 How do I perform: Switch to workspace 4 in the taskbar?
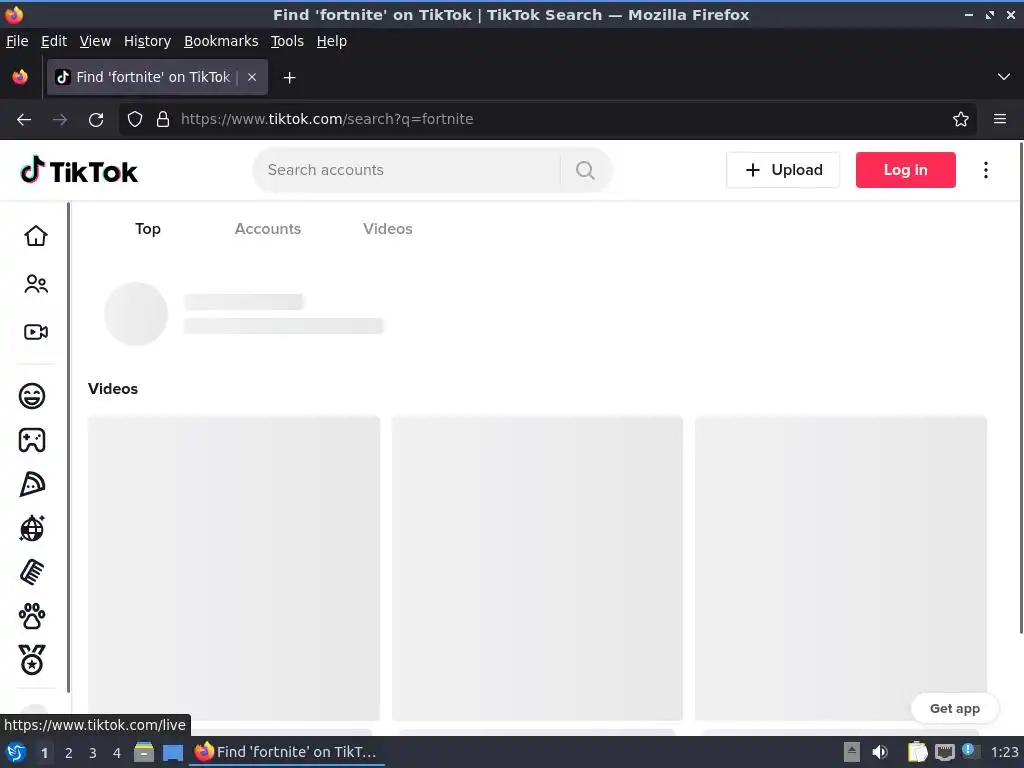pyautogui.click(x=117, y=753)
